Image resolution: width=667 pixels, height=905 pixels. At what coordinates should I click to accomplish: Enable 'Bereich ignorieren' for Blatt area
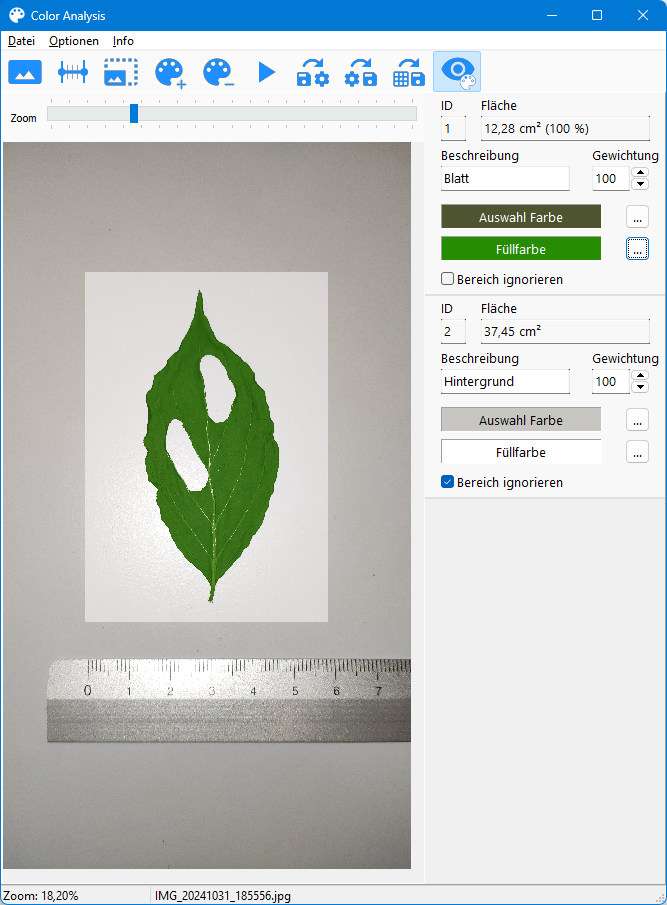click(x=448, y=280)
